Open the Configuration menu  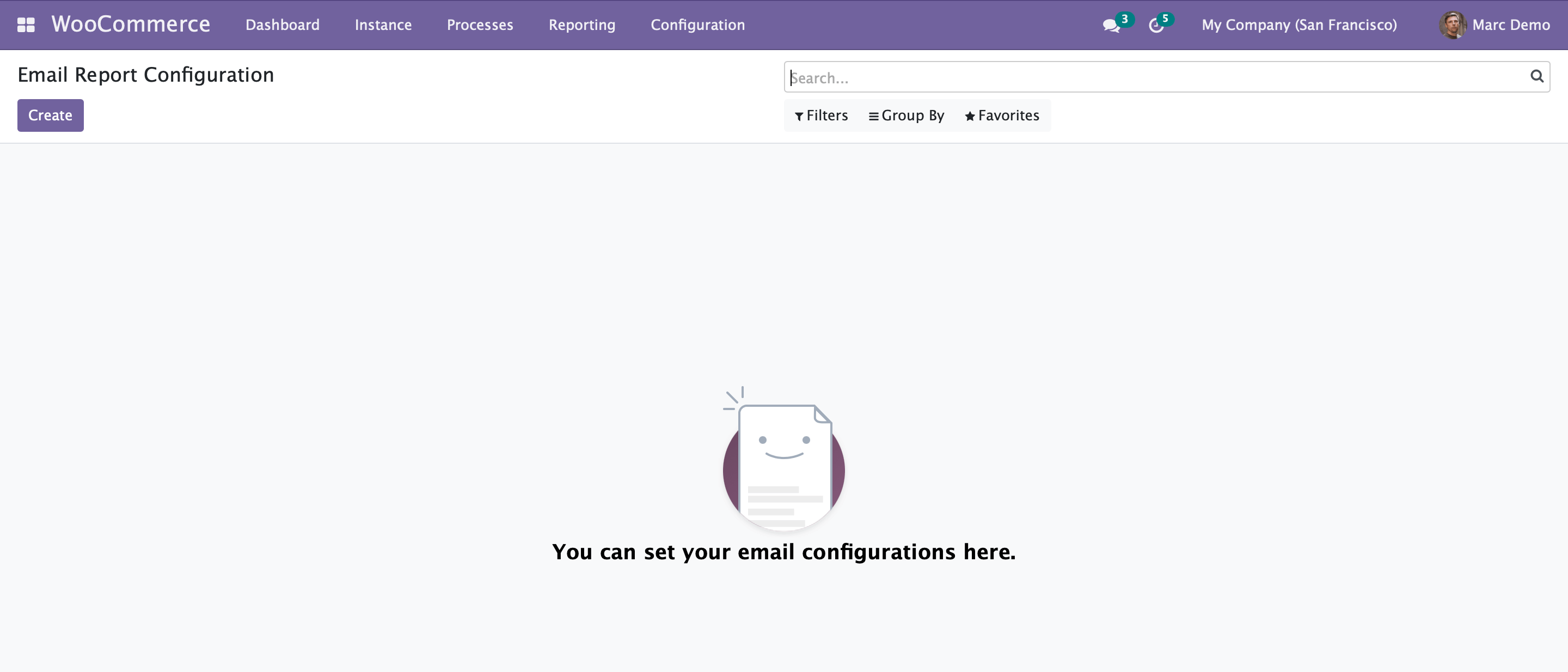[x=697, y=25]
